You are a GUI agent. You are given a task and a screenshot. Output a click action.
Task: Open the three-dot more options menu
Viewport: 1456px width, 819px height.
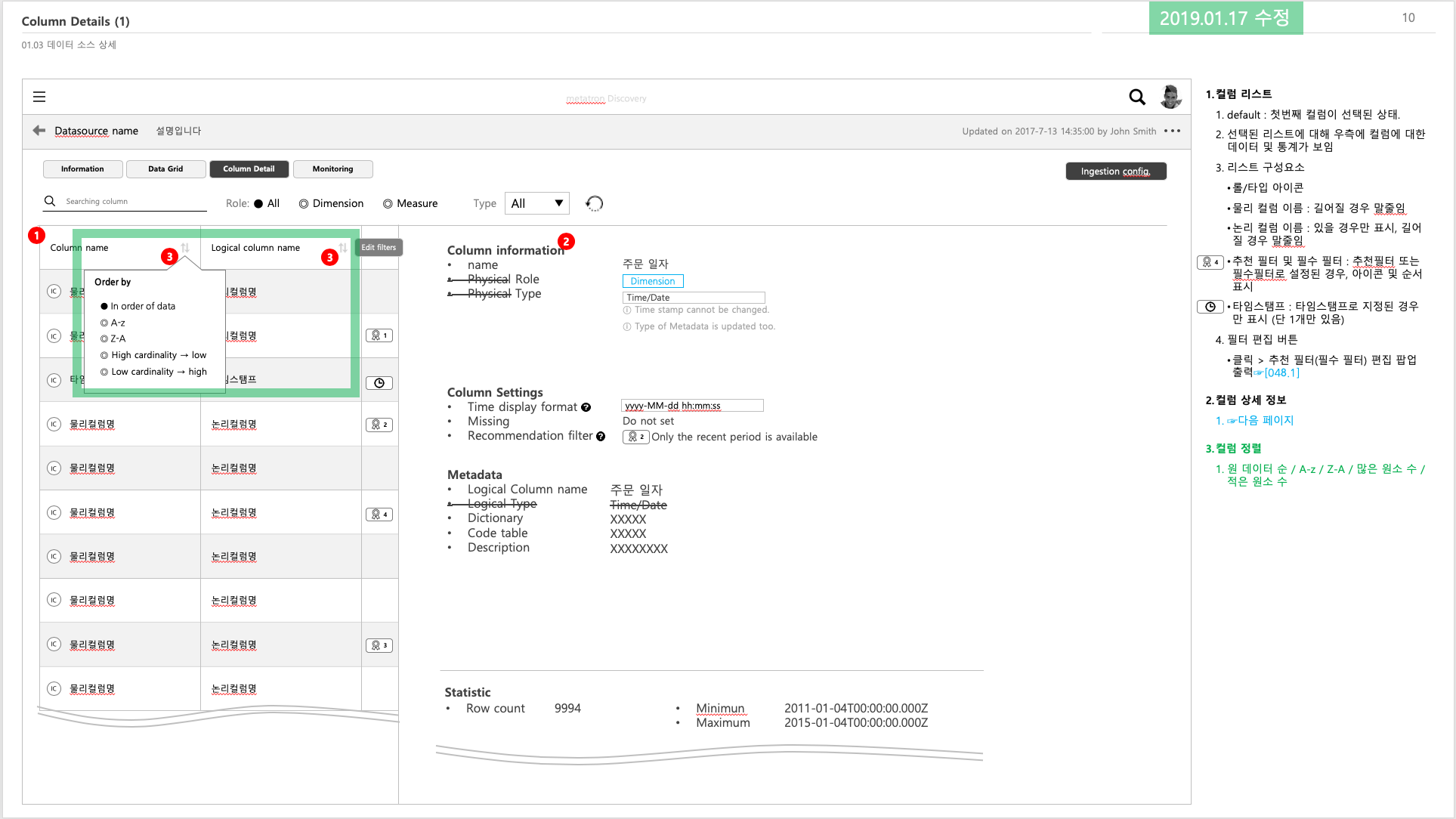pyautogui.click(x=1172, y=131)
